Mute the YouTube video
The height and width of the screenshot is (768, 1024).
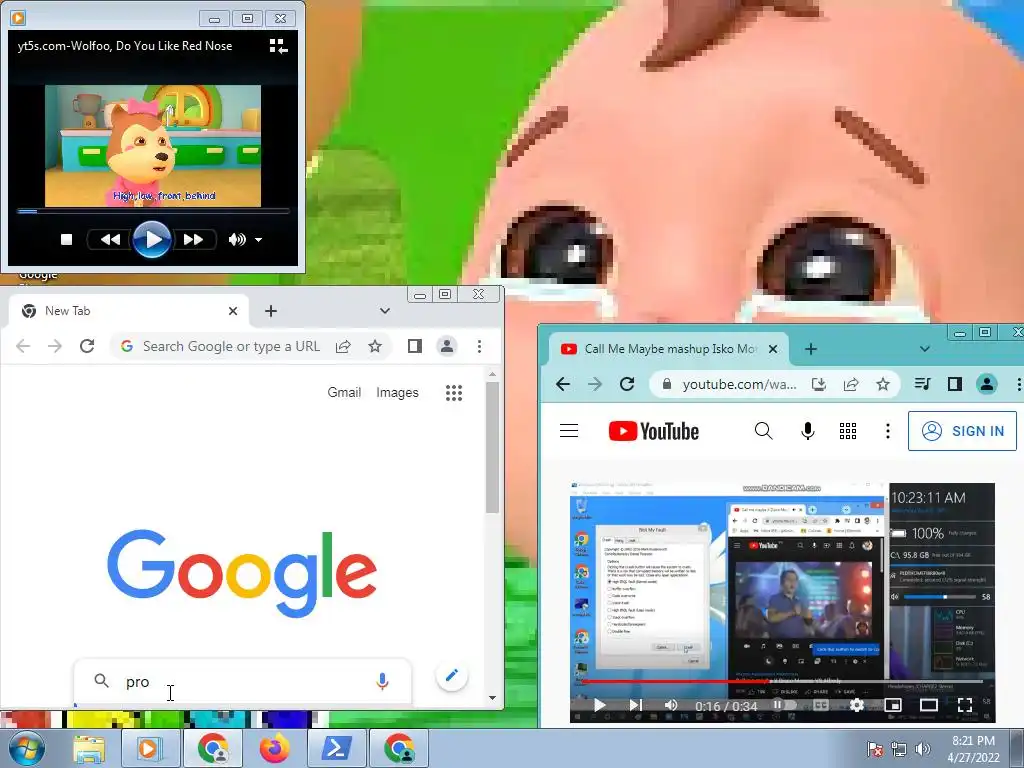[x=671, y=705]
